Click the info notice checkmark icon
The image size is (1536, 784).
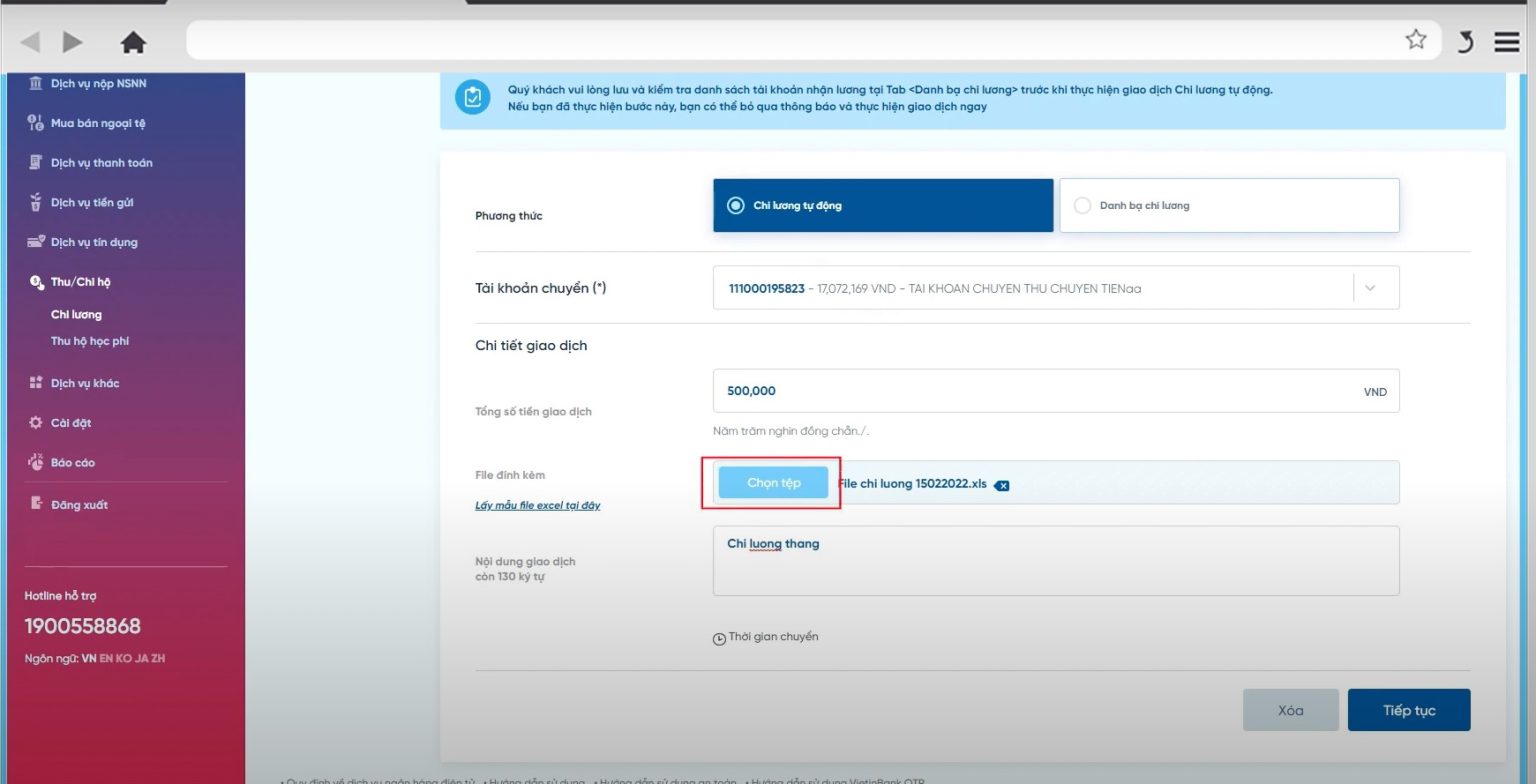[472, 97]
